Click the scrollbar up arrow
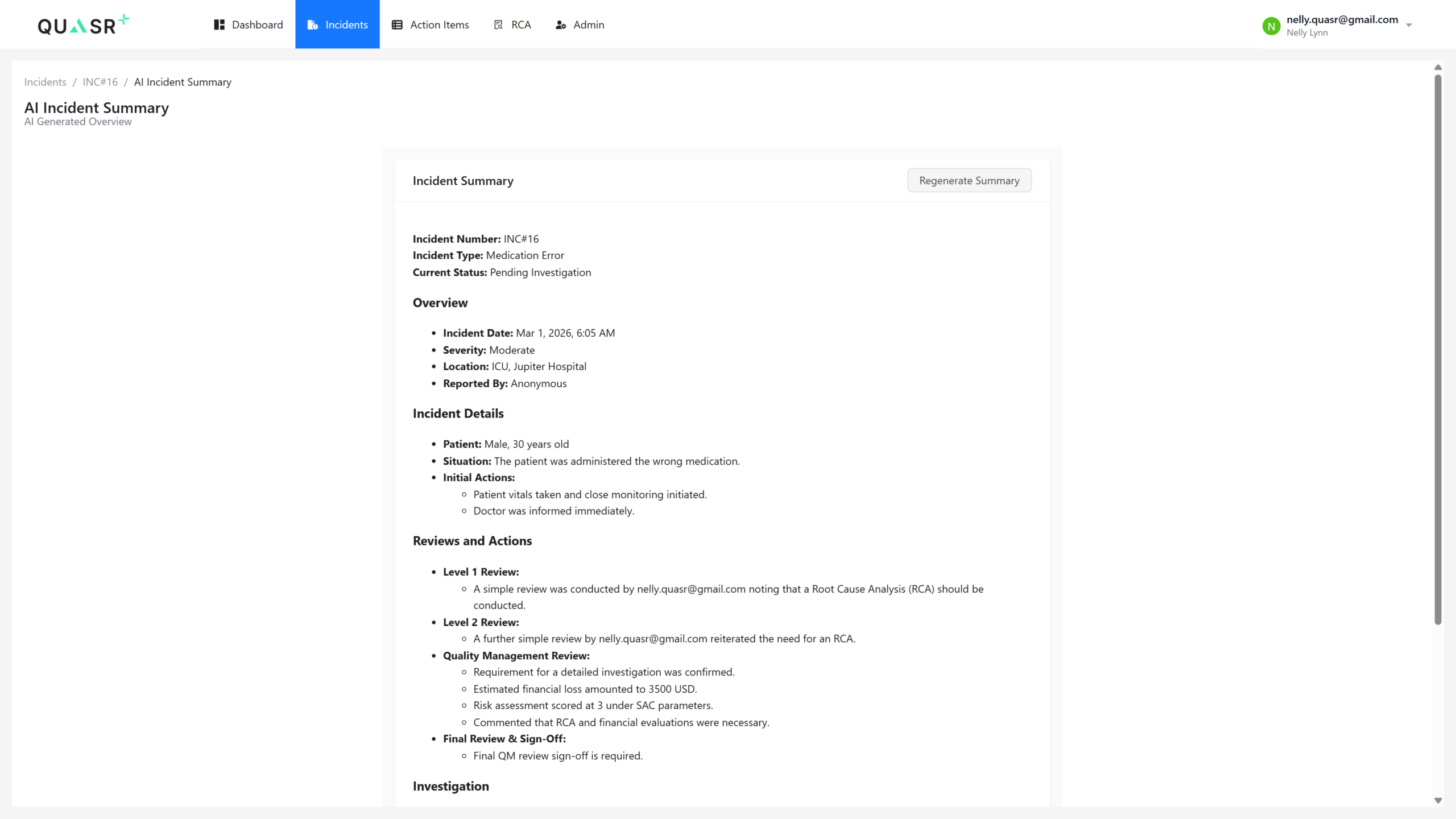Image resolution: width=1456 pixels, height=819 pixels. click(1438, 67)
